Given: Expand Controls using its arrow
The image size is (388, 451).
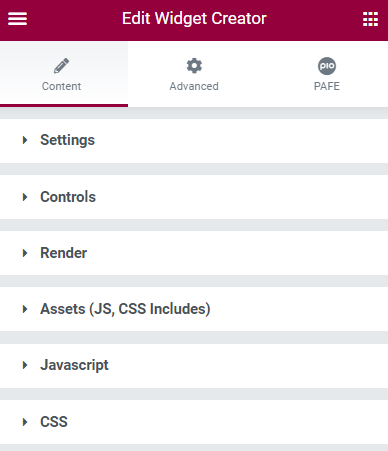Looking at the screenshot, I should 25,197.
